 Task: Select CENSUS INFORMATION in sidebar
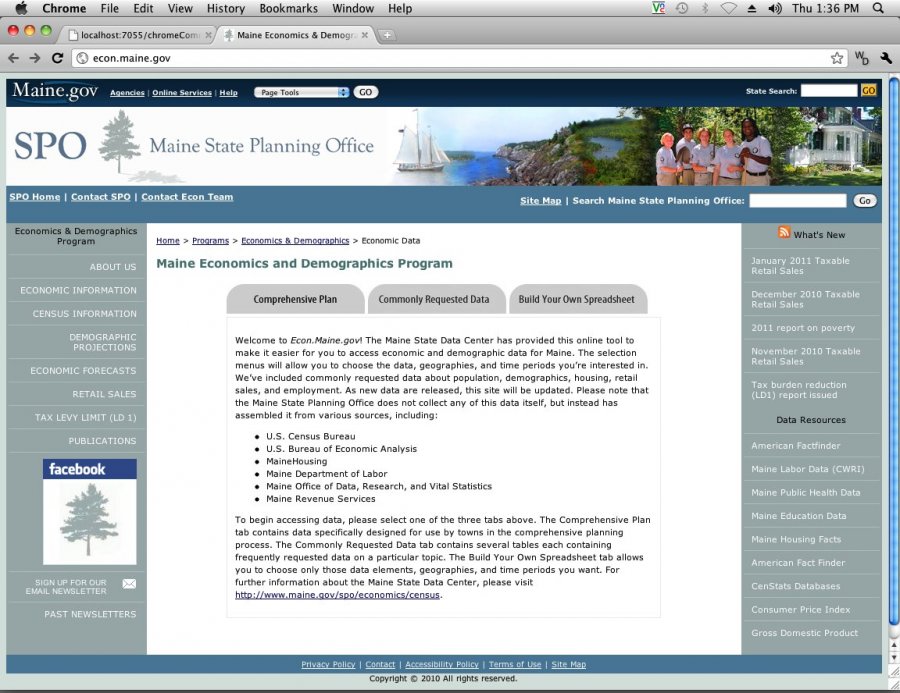tap(84, 314)
